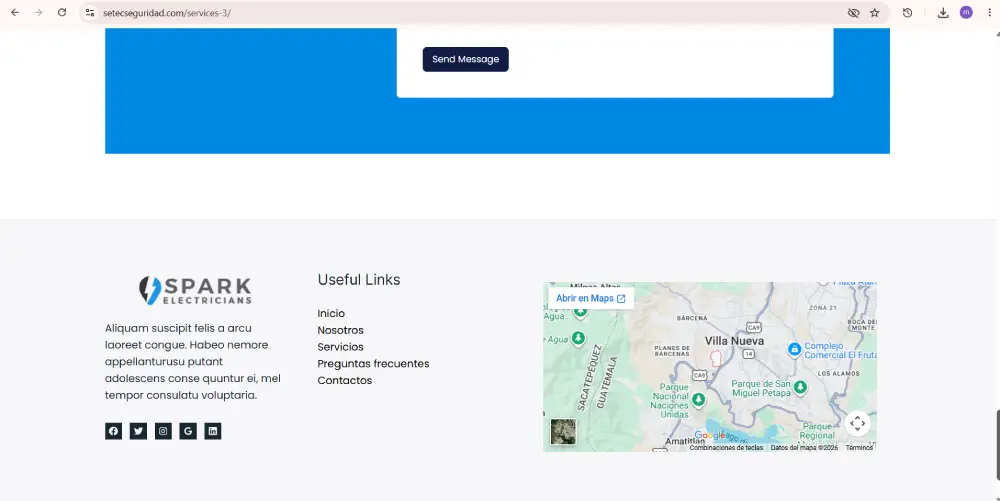Open the Instagram social icon
The height and width of the screenshot is (501, 1000).
163,431
